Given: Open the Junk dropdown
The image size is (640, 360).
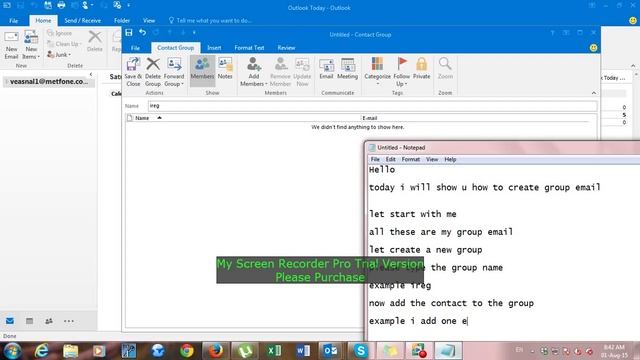Looking at the screenshot, I should (59, 54).
